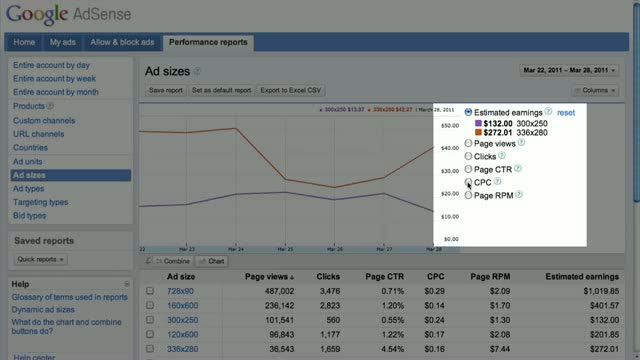Check the 120x600 row checkbox
640x360 pixels.
pos(150,334)
